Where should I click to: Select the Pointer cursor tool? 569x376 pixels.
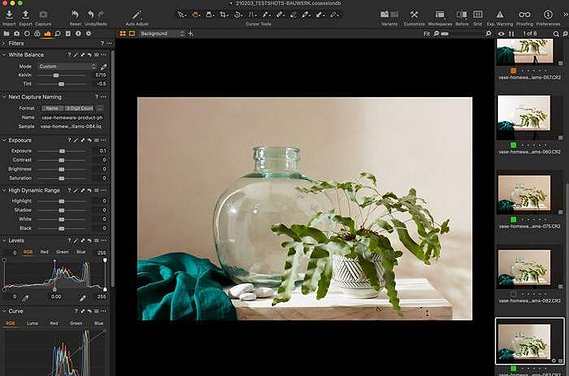click(x=181, y=15)
